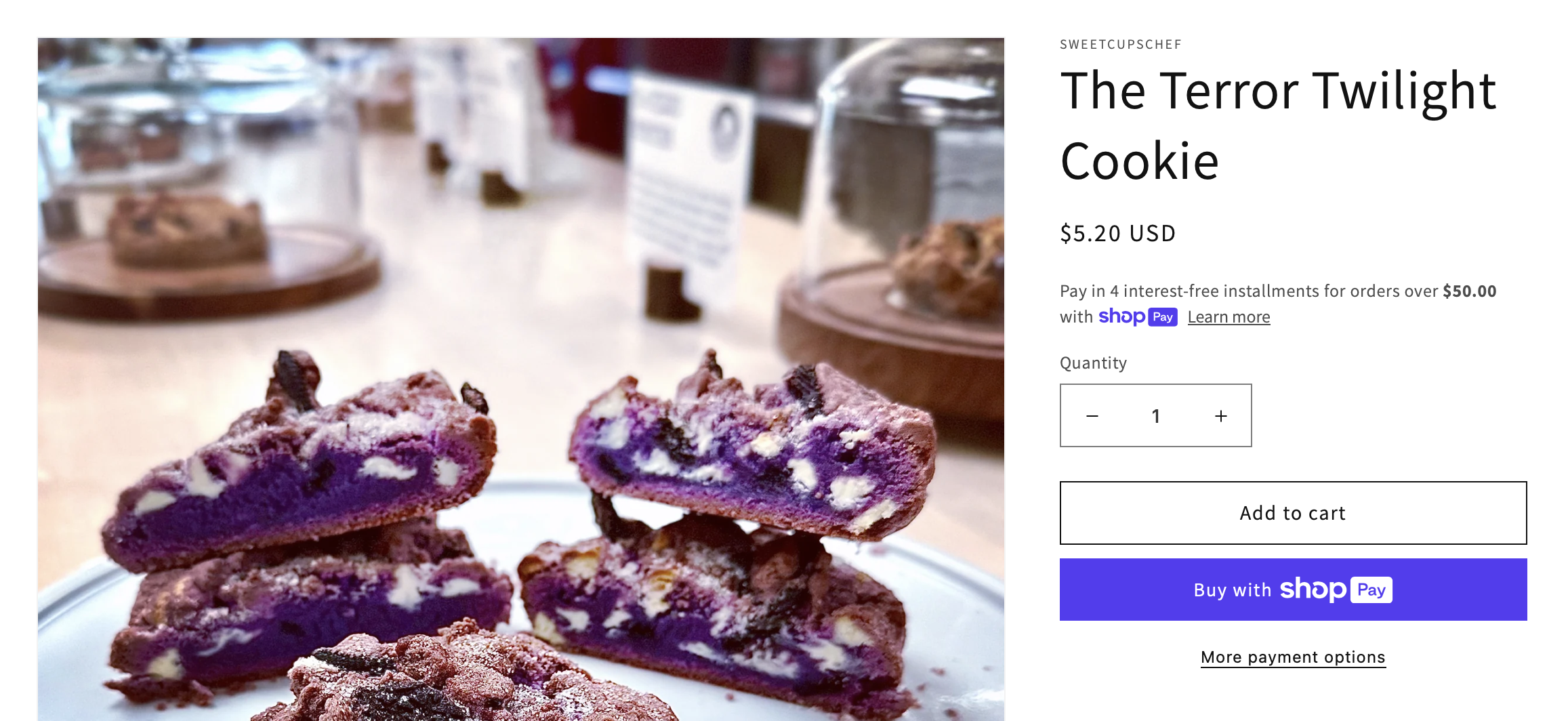Image resolution: width=1568 pixels, height=721 pixels.
Task: Click the Shop Pay logo beside Learn more
Action: coord(1138,316)
